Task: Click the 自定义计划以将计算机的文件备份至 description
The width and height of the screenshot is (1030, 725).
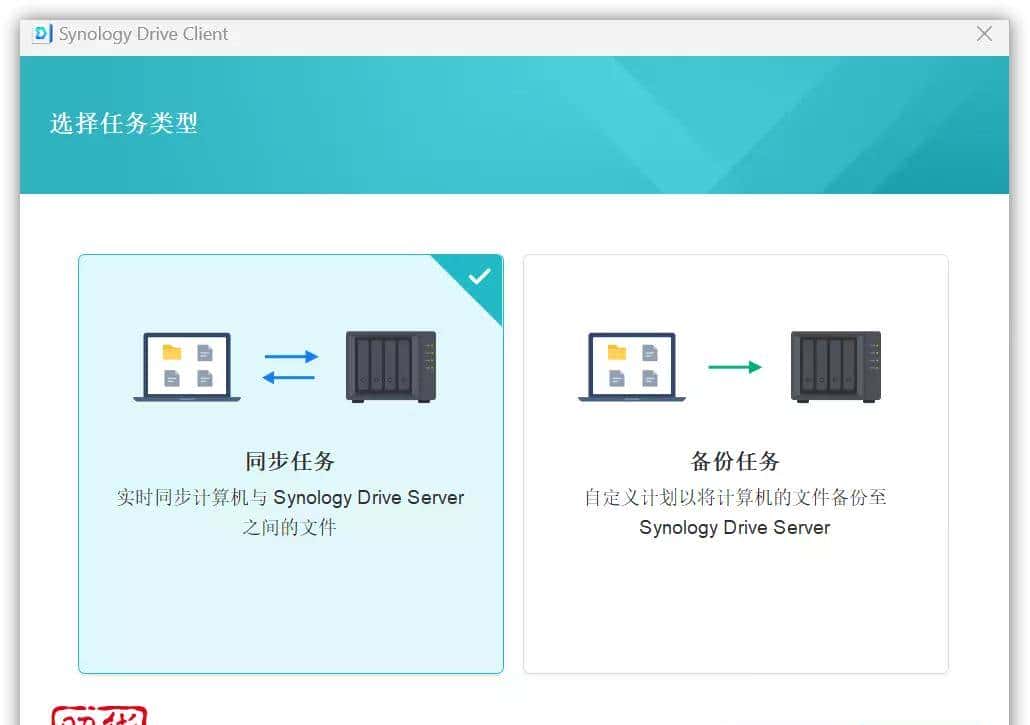Action: click(x=735, y=512)
